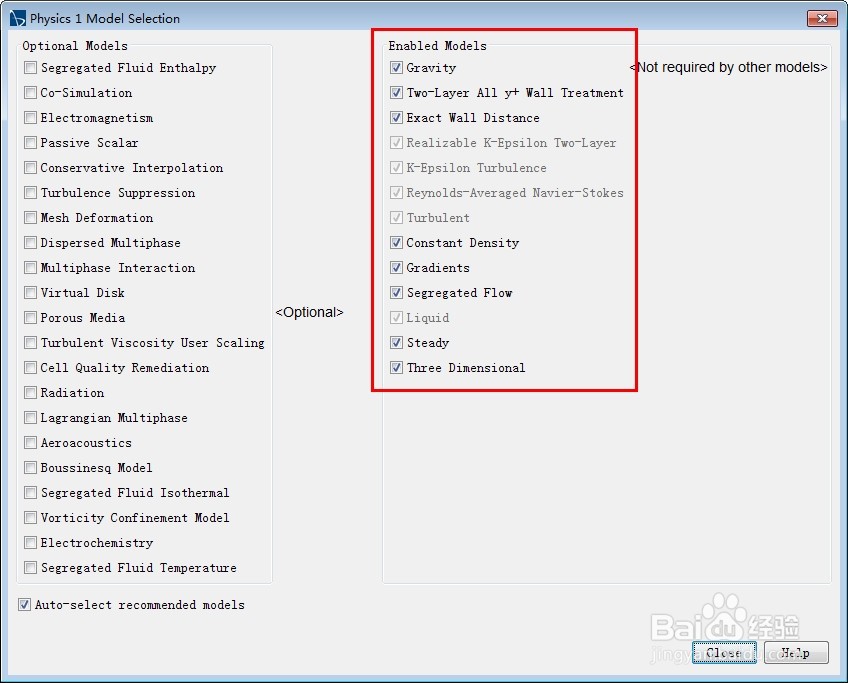Uncheck the Steady model
This screenshot has width=848, height=683.
coord(396,342)
